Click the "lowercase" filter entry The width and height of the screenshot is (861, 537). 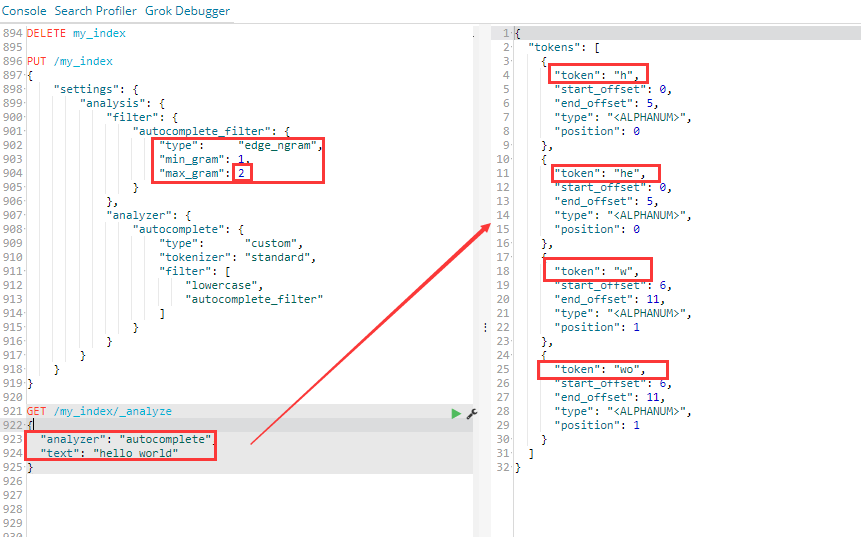coord(221,285)
